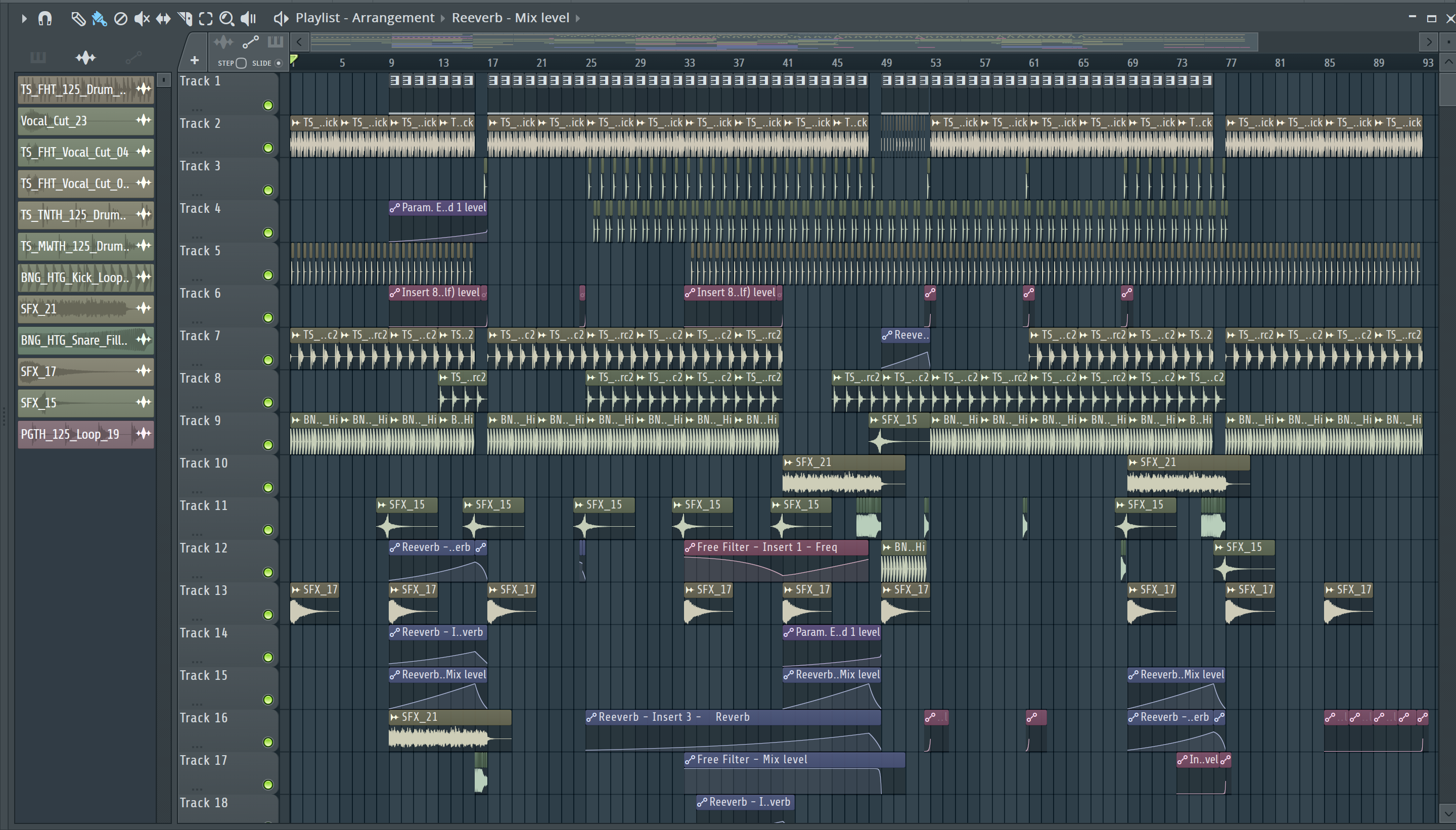Mute Track 2 with green LED

pos(268,148)
